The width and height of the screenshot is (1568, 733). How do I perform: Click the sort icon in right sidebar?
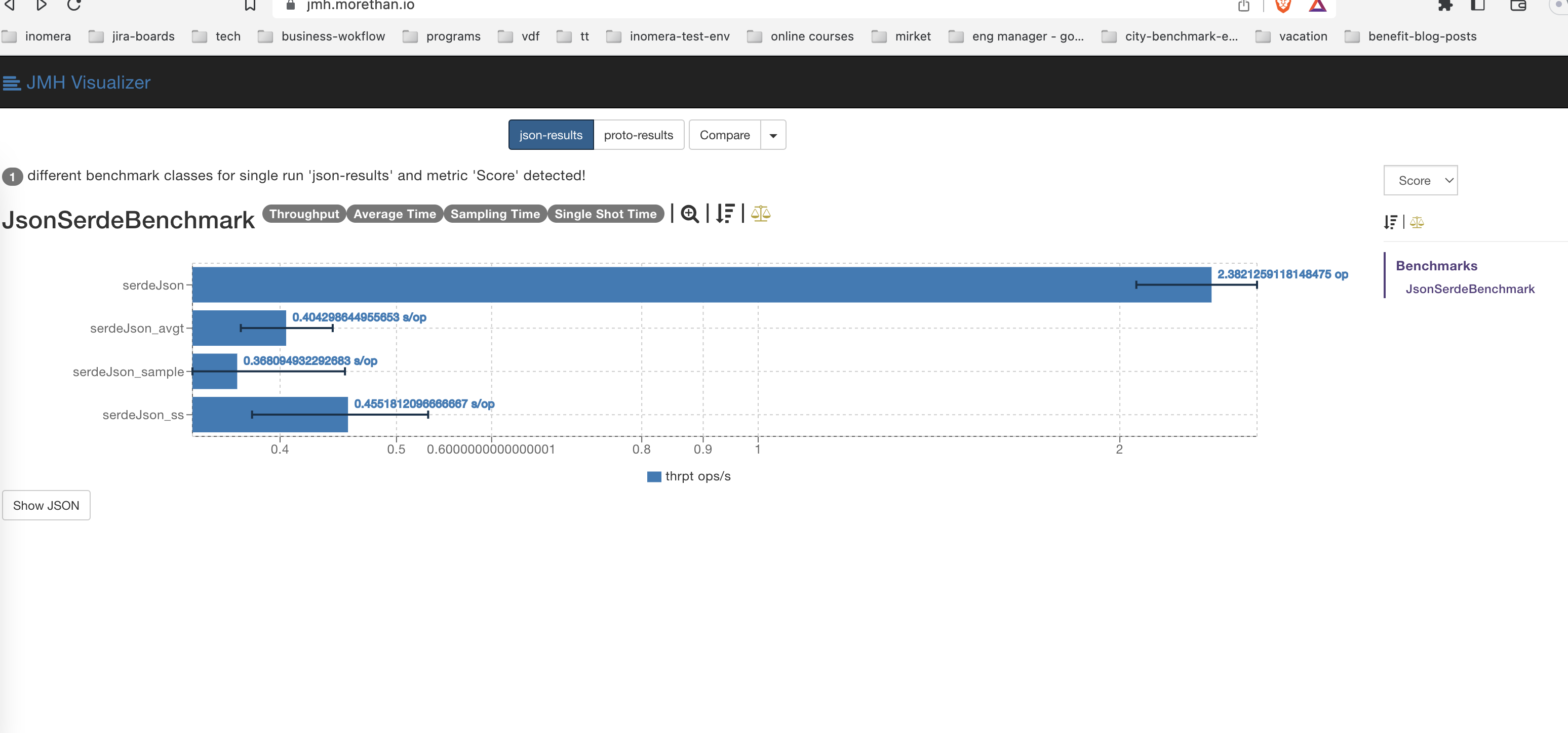pos(1390,222)
